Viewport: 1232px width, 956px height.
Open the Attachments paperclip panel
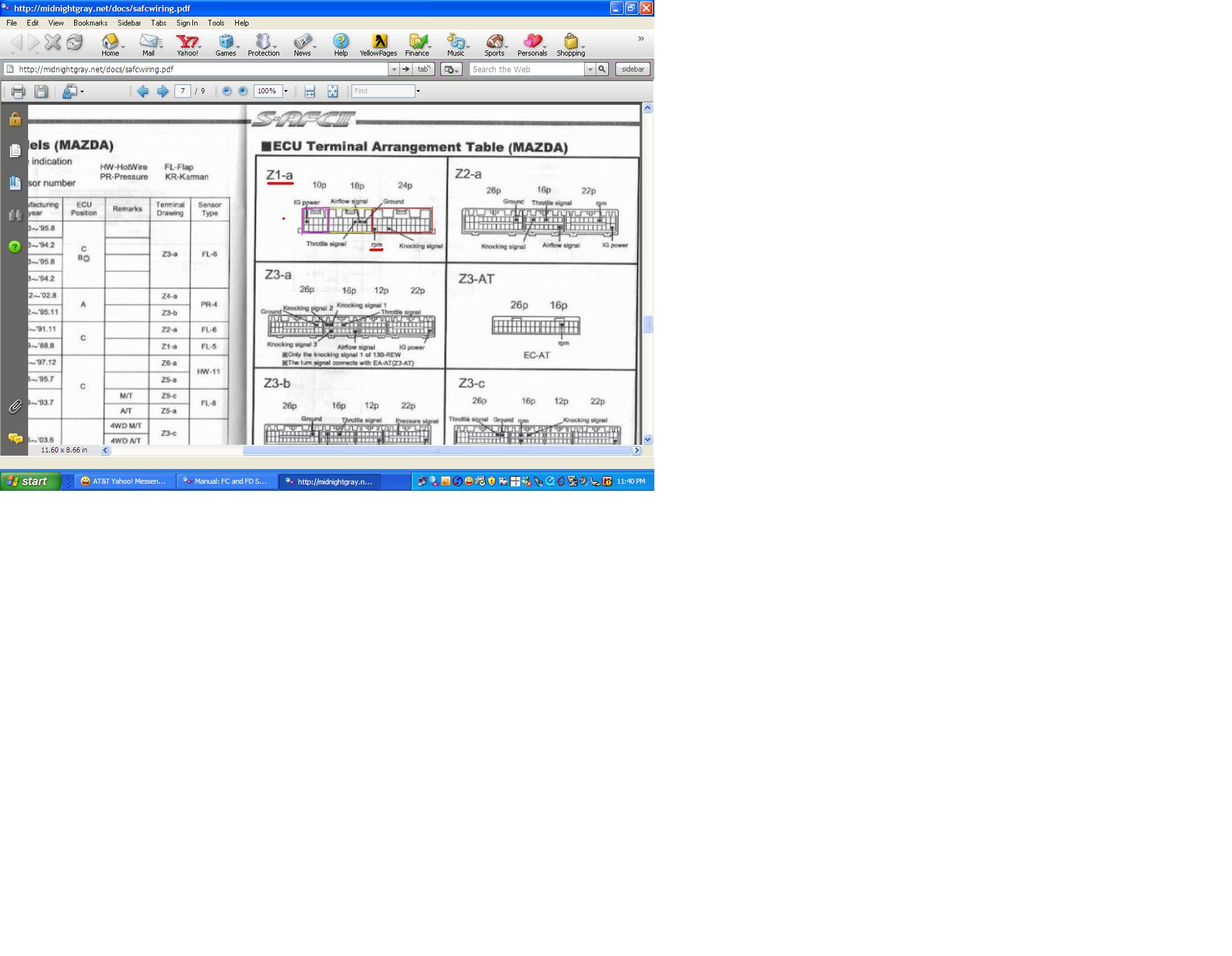click(15, 406)
